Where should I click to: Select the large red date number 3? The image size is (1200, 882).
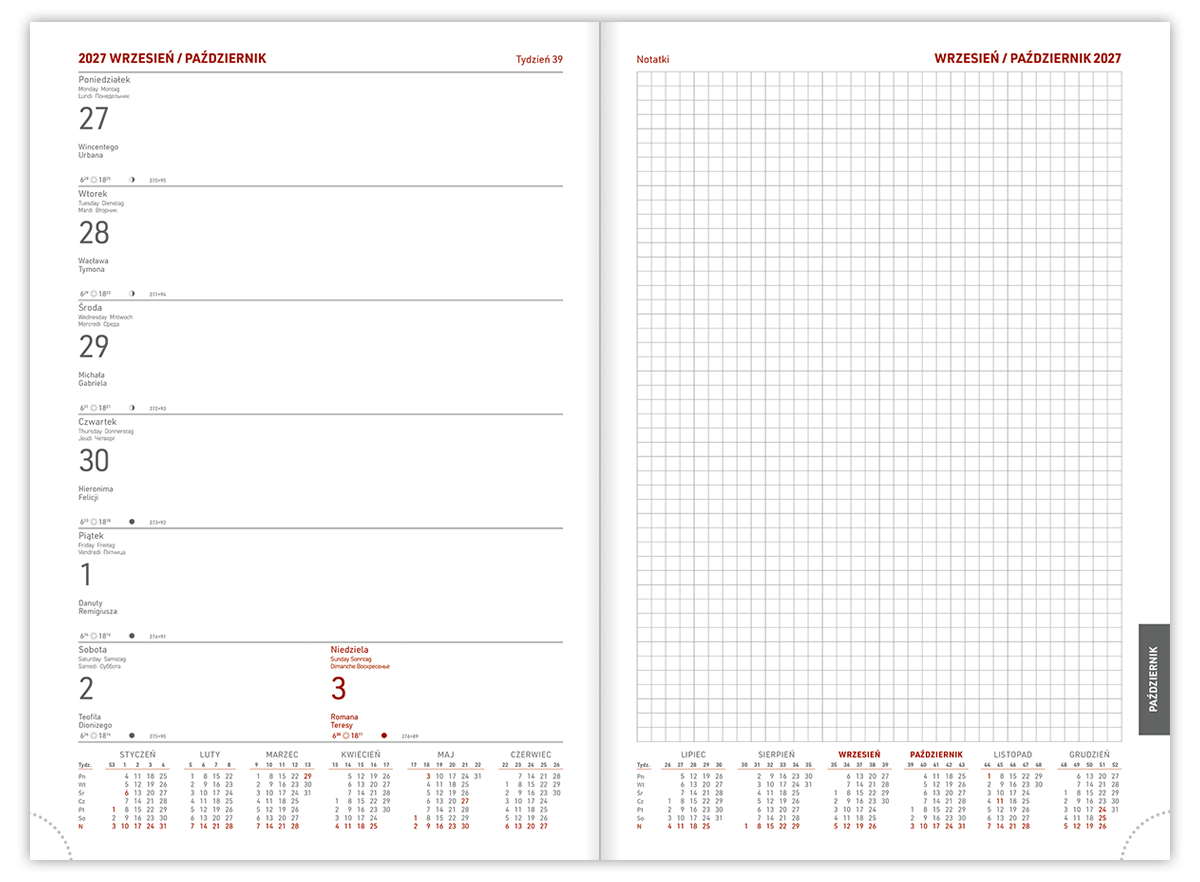(338, 689)
